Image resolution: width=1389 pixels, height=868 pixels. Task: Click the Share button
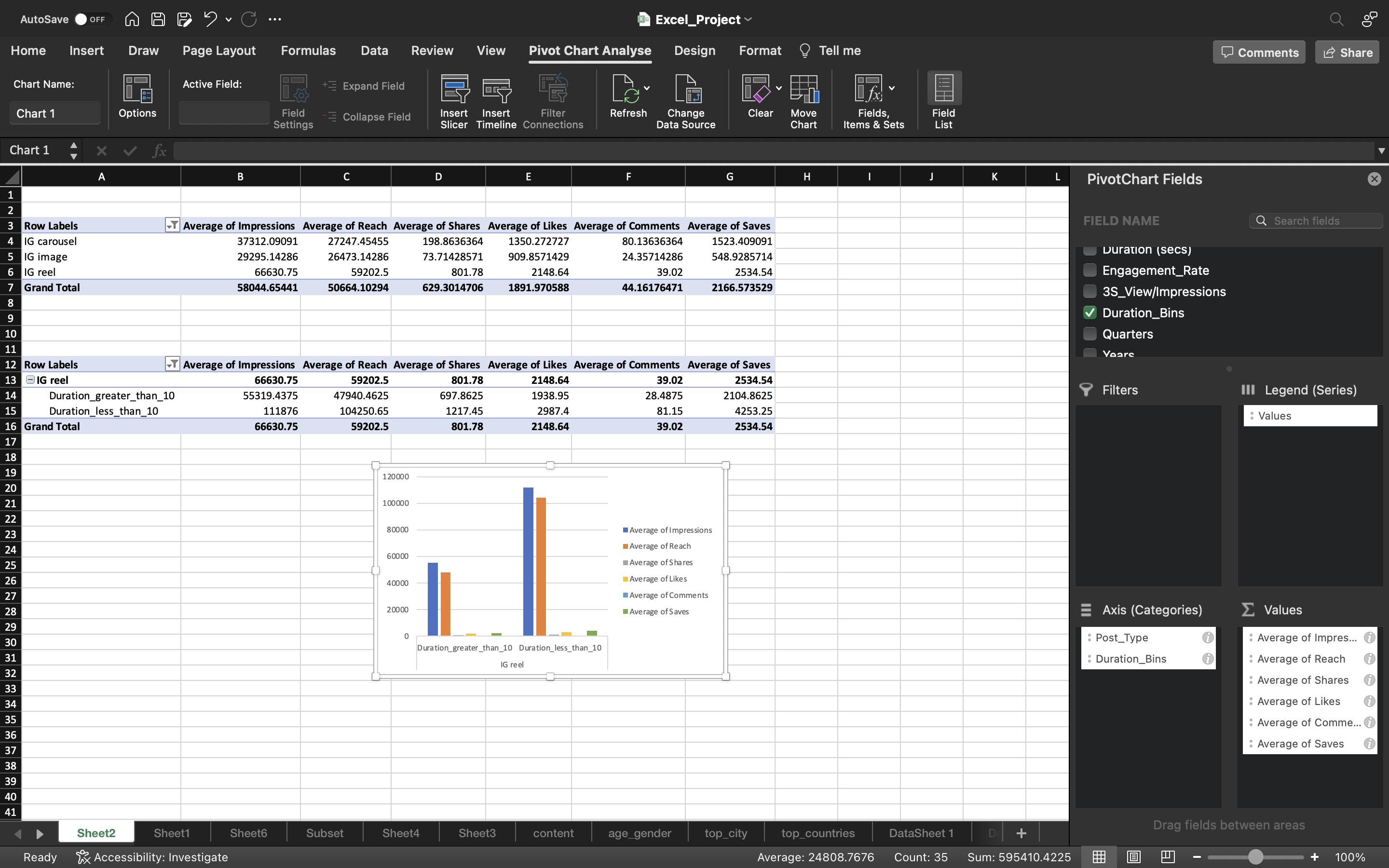click(x=1347, y=52)
